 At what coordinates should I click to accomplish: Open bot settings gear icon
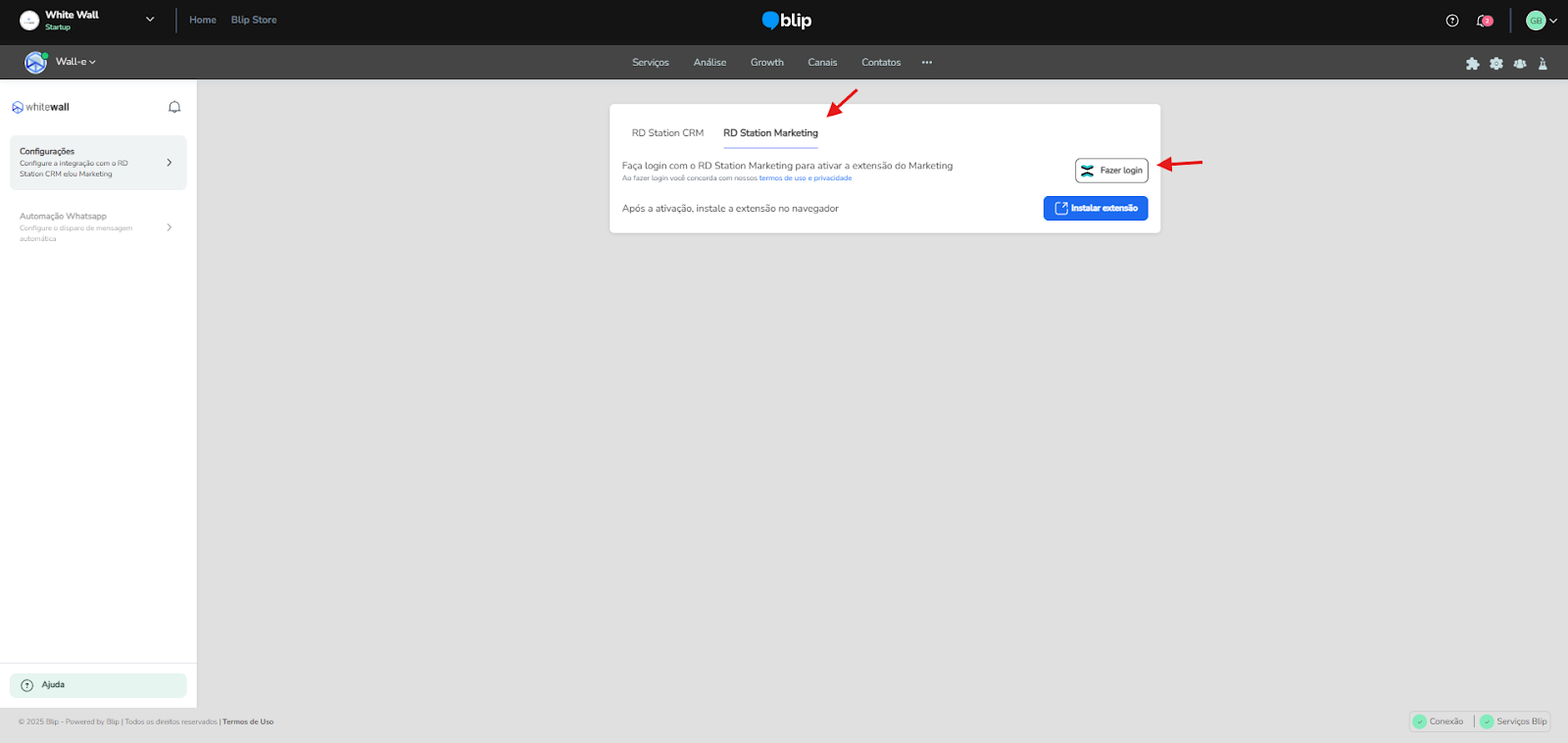tap(1495, 63)
